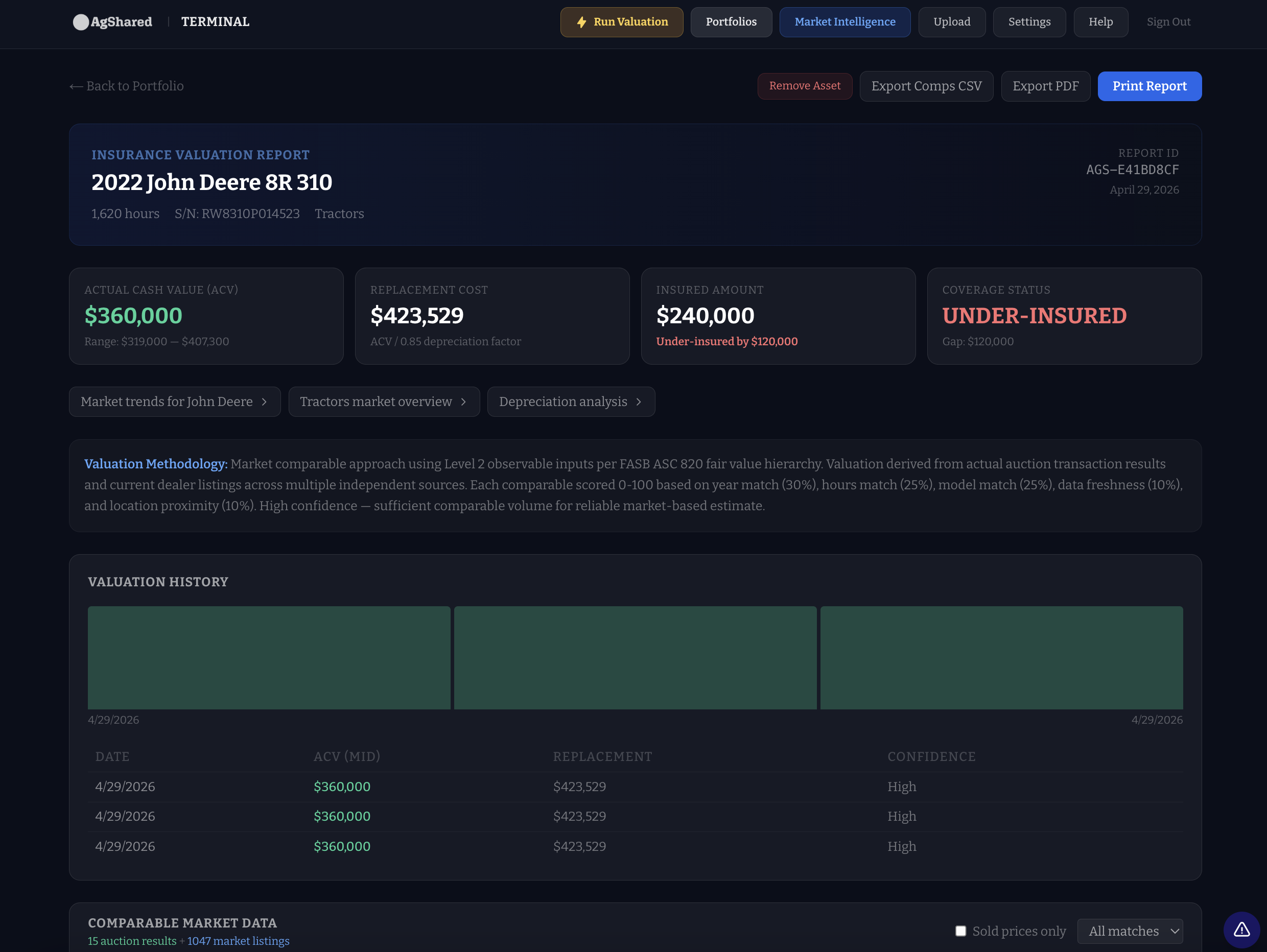Click the Gap: $120,000 text
1267x952 pixels.
click(978, 342)
